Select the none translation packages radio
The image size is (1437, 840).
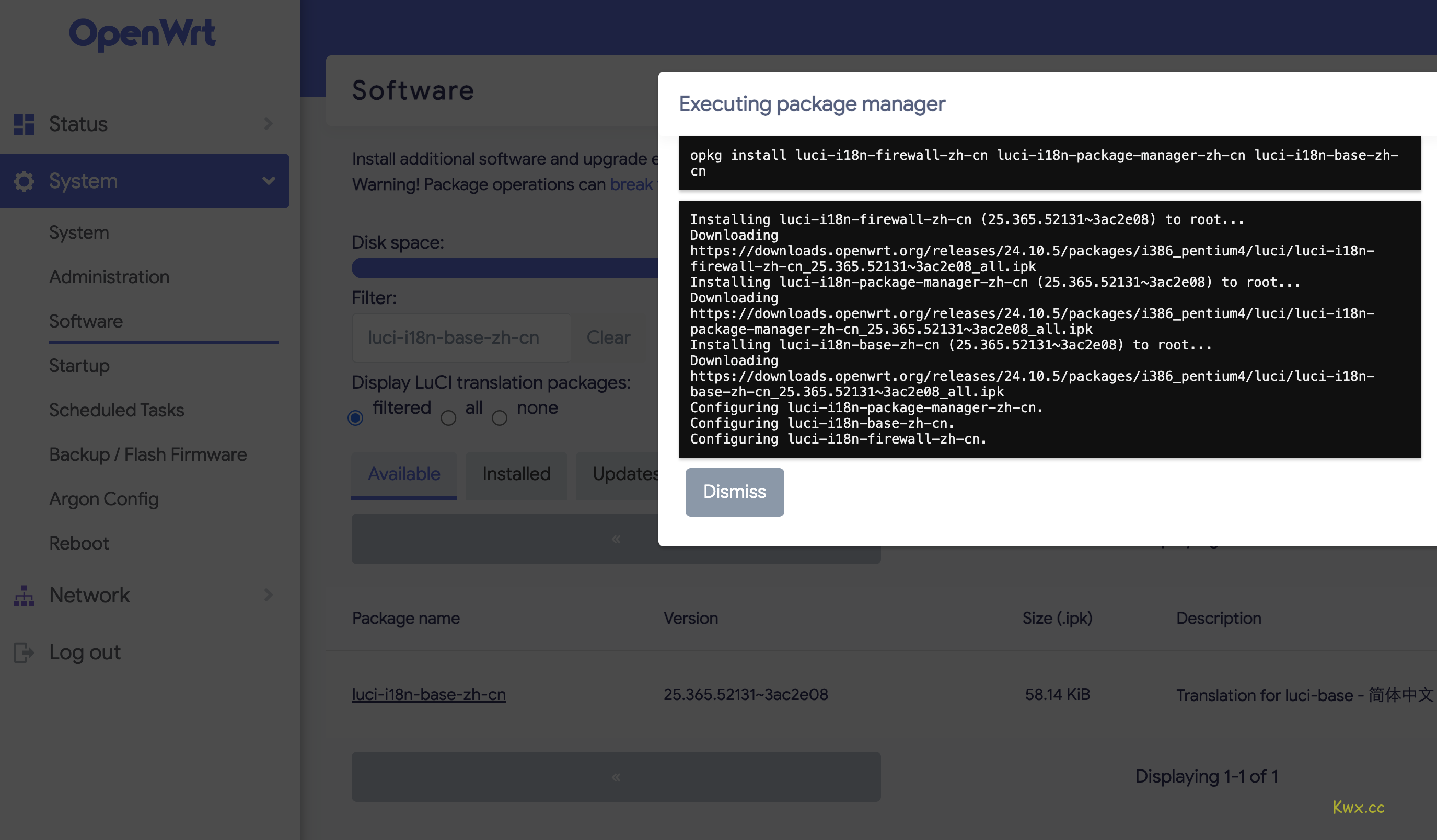(500, 418)
